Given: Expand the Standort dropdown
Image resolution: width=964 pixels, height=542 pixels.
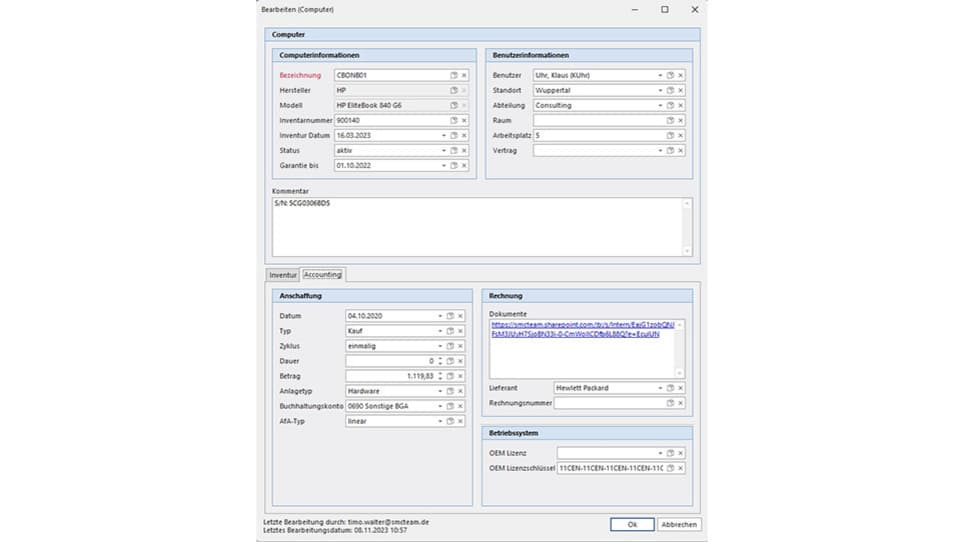Looking at the screenshot, I should pos(660,90).
